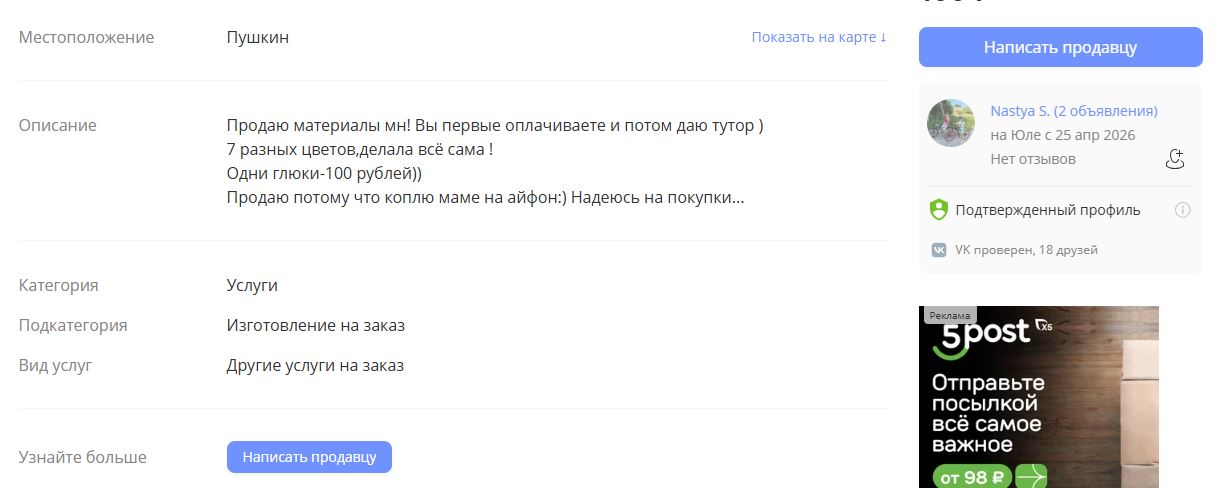
Task: Click the VK logo icon
Action: [939, 250]
